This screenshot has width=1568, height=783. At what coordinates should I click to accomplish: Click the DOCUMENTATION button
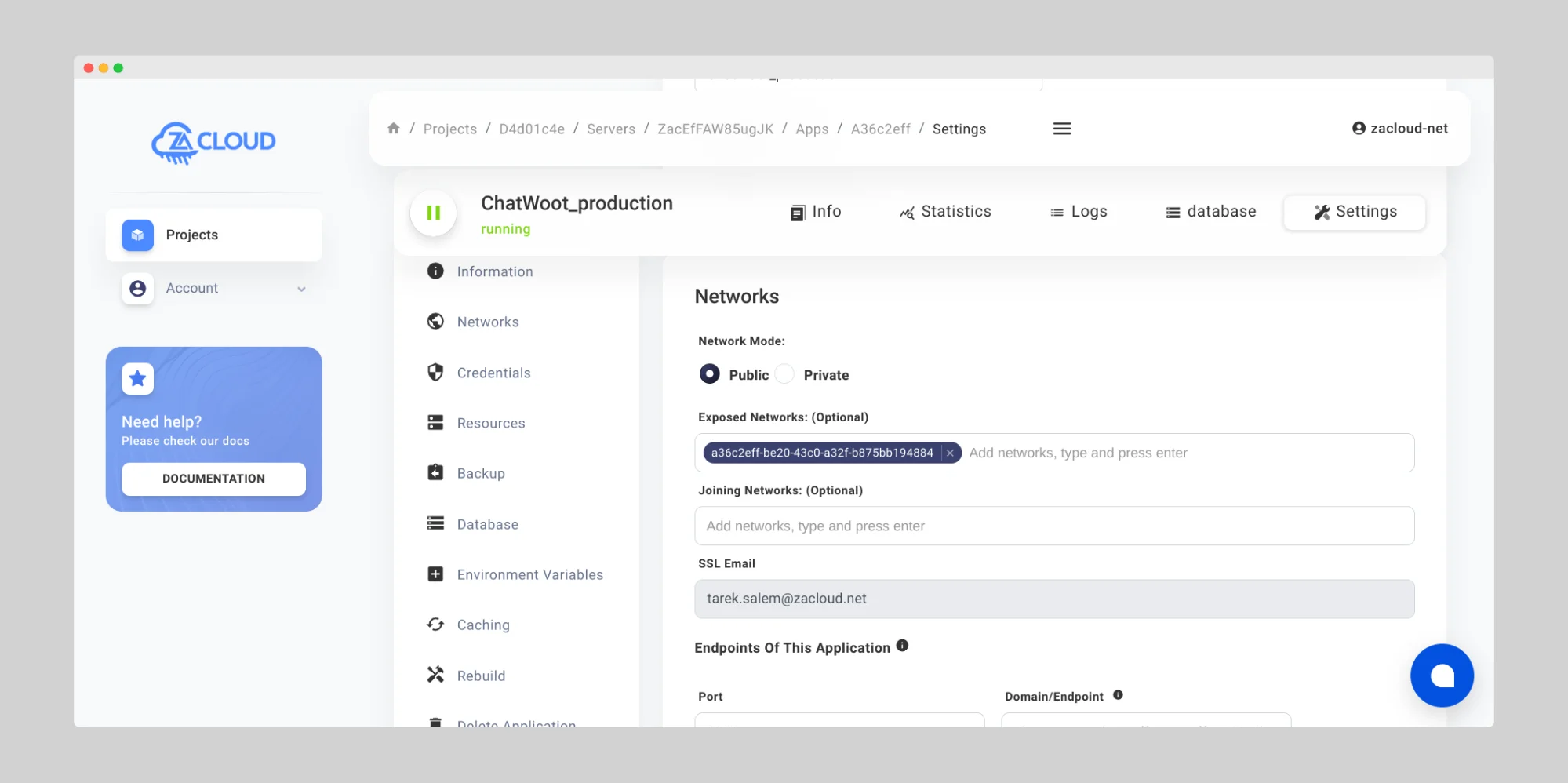[213, 479]
